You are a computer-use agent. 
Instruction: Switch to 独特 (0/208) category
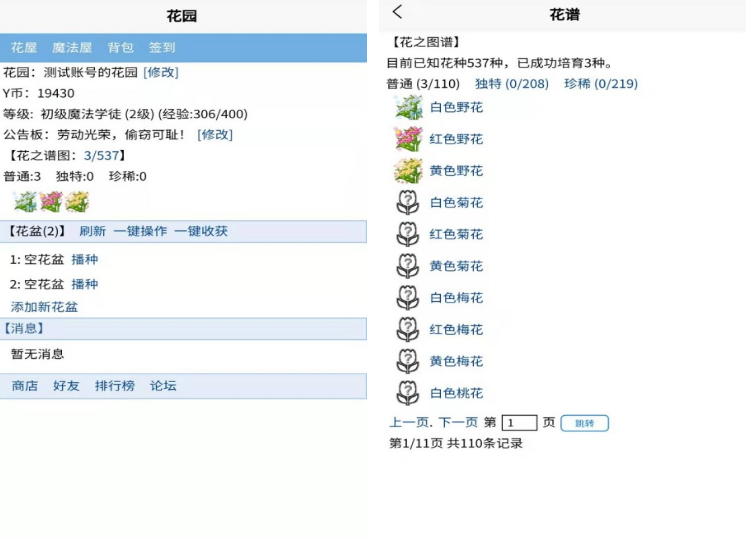511,84
